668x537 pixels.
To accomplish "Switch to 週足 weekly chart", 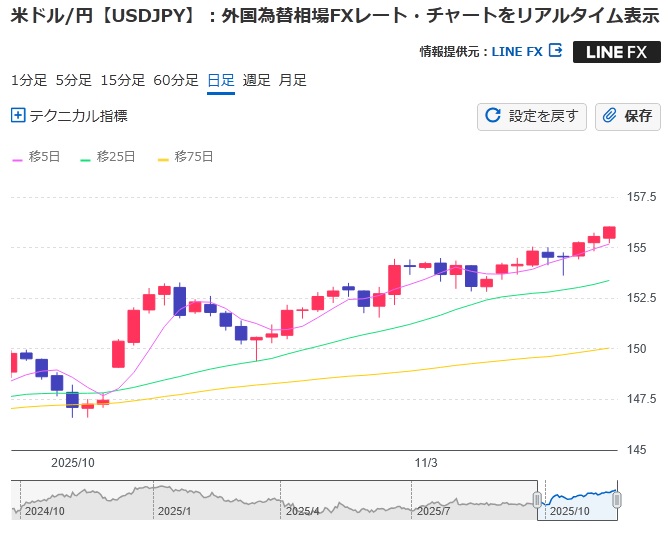I will tap(257, 81).
